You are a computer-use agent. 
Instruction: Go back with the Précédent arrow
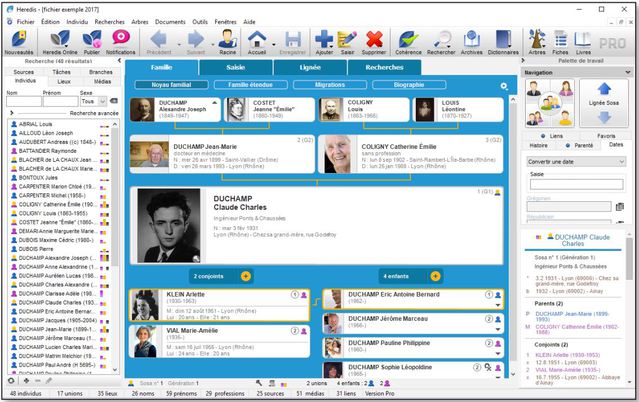[159, 42]
